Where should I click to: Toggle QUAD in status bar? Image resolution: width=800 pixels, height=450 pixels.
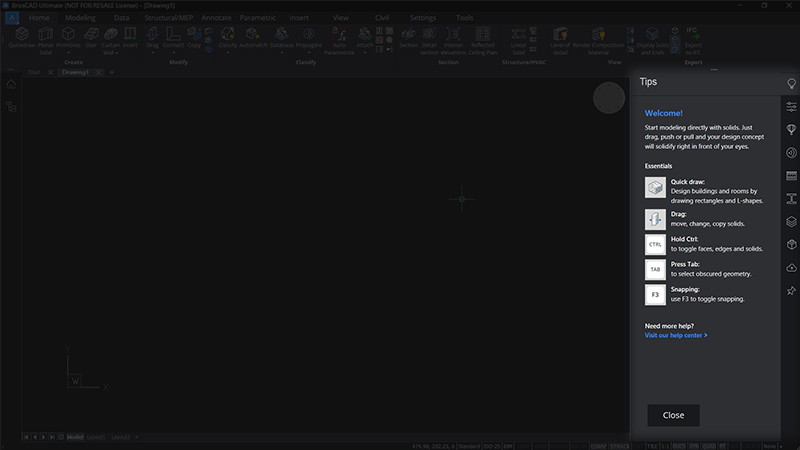(709, 446)
